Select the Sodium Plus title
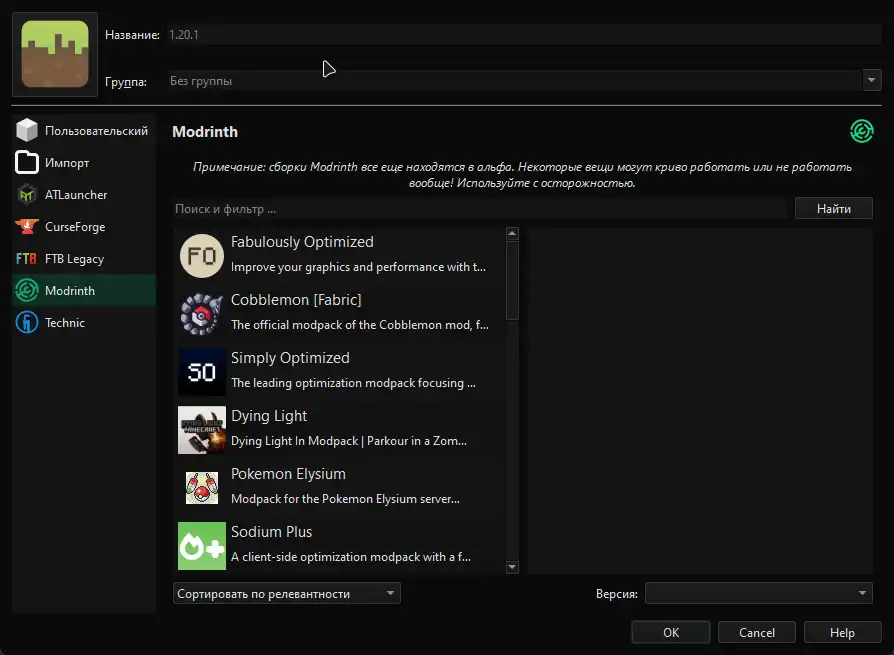 coord(271,532)
